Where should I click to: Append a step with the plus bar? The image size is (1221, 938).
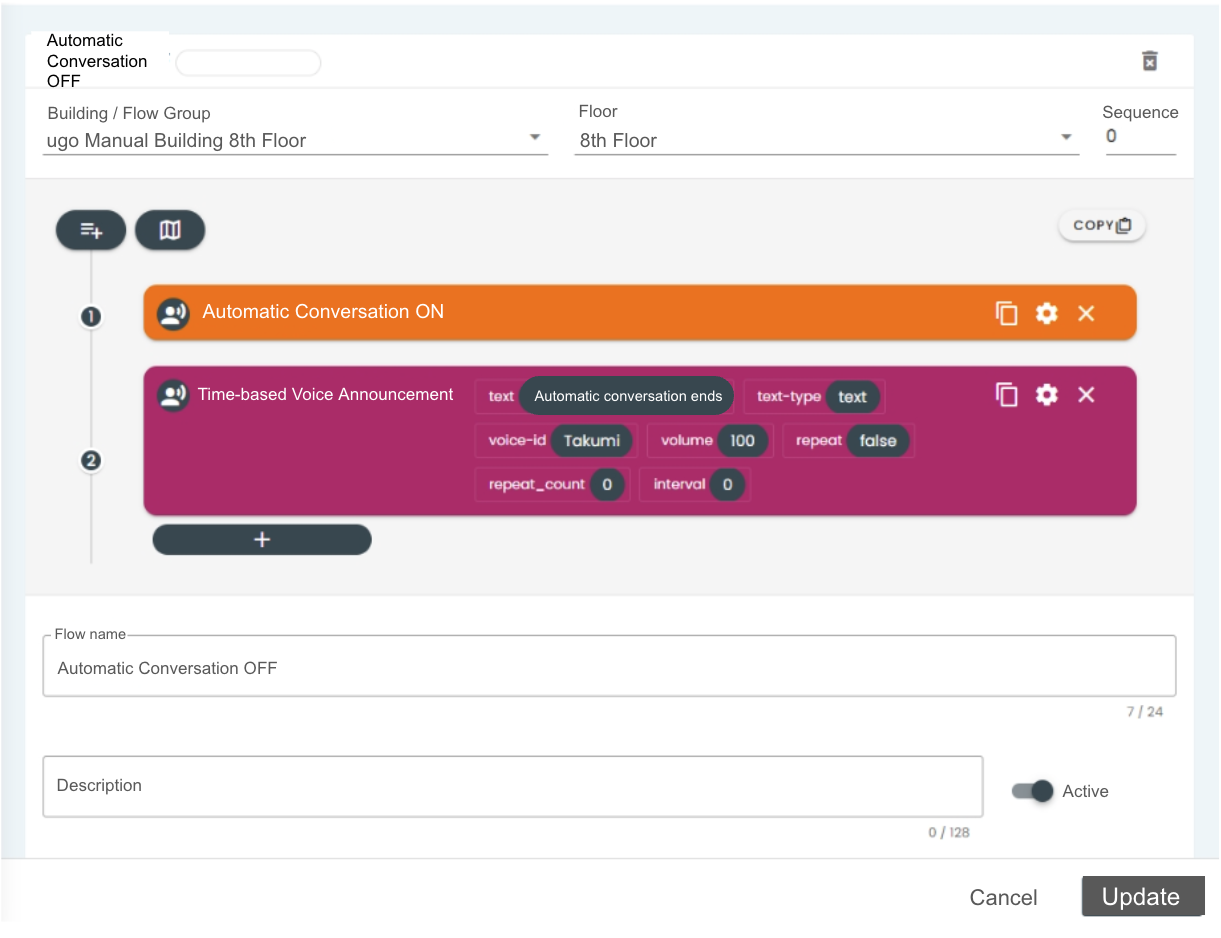point(262,539)
